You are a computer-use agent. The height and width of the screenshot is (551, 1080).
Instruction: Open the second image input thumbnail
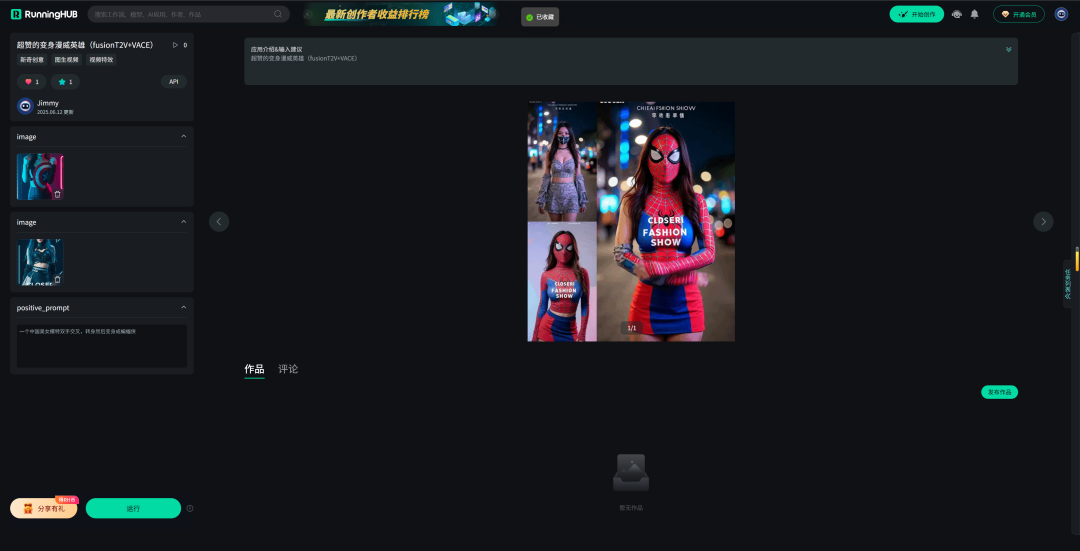click(x=40, y=262)
